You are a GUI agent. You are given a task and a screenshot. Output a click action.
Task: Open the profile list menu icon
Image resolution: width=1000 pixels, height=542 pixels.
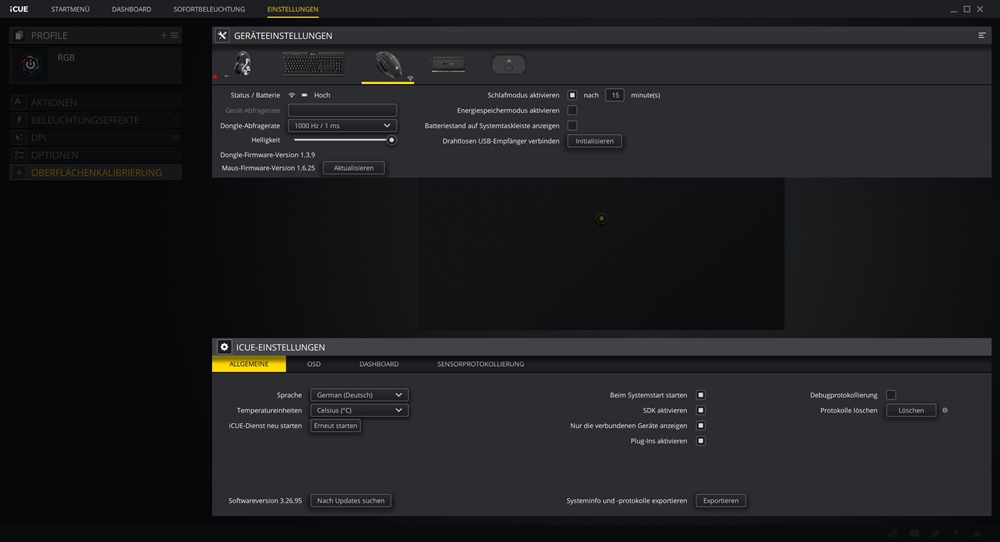point(174,36)
